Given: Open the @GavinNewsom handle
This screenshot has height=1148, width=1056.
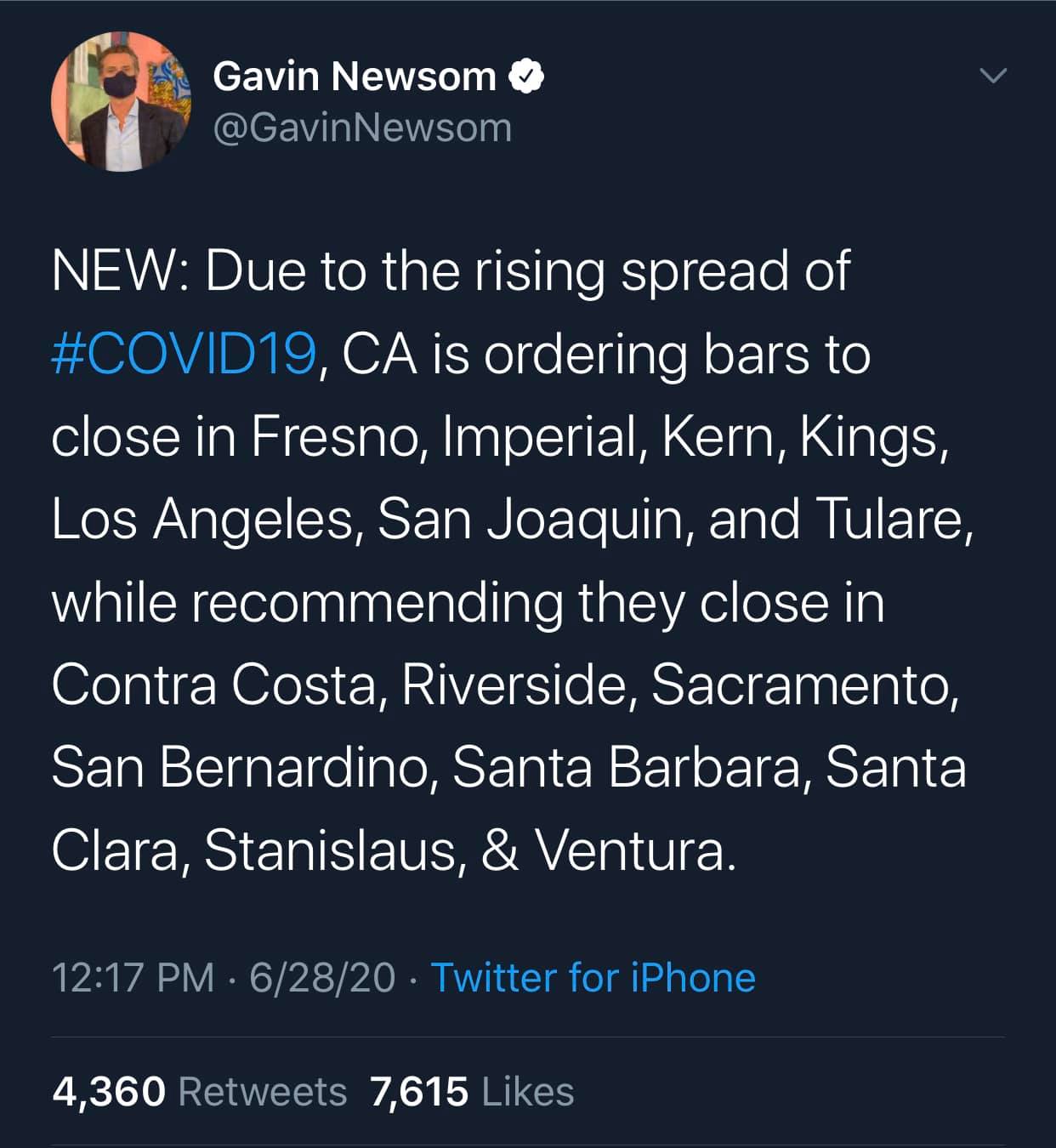Looking at the screenshot, I should click(x=362, y=128).
